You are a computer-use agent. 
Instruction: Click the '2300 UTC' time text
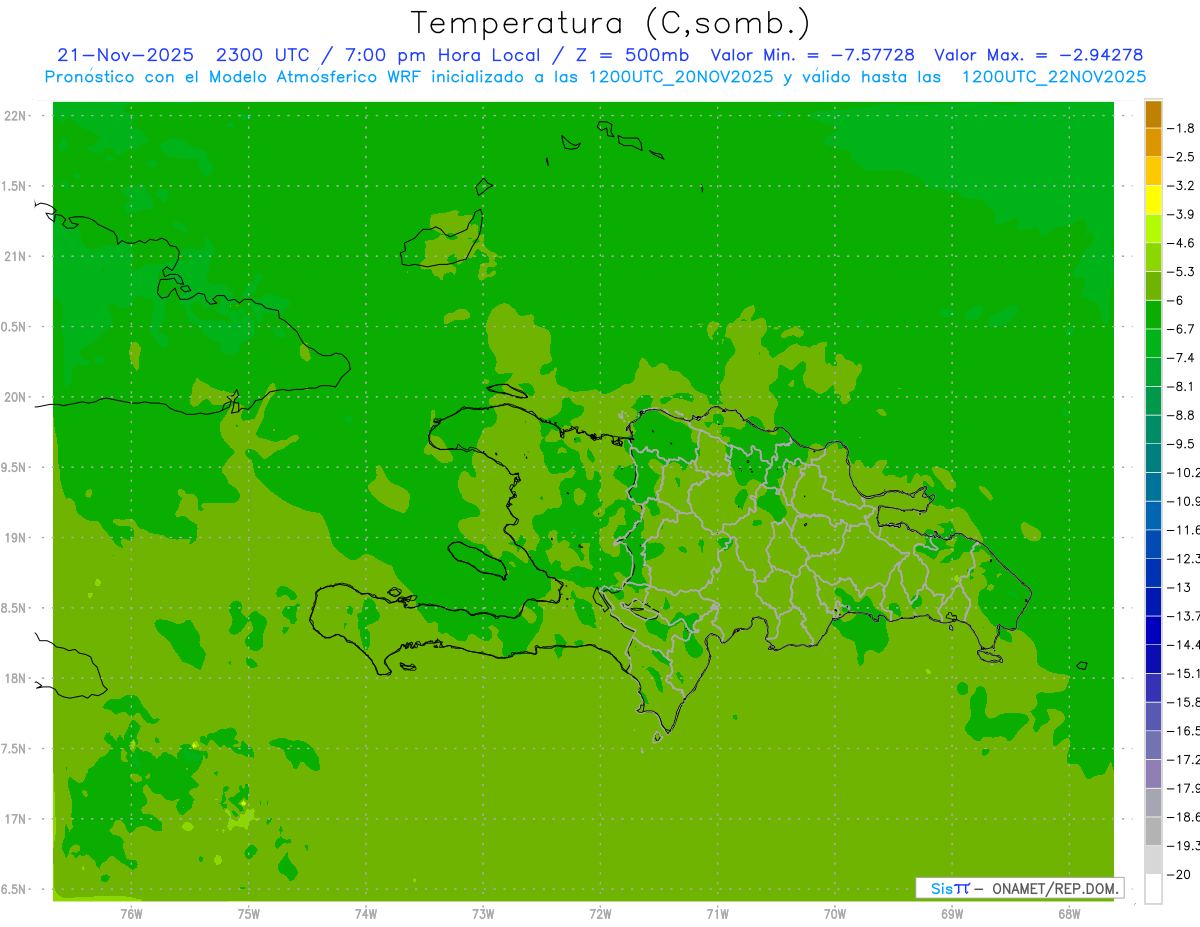point(265,55)
